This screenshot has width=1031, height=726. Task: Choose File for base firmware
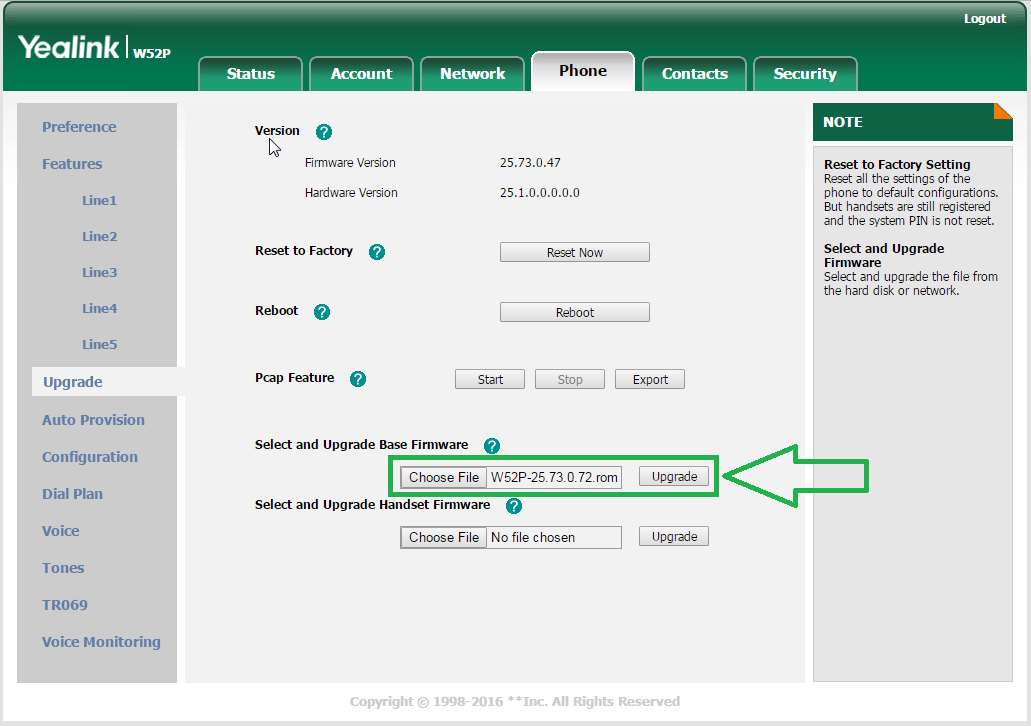(444, 477)
